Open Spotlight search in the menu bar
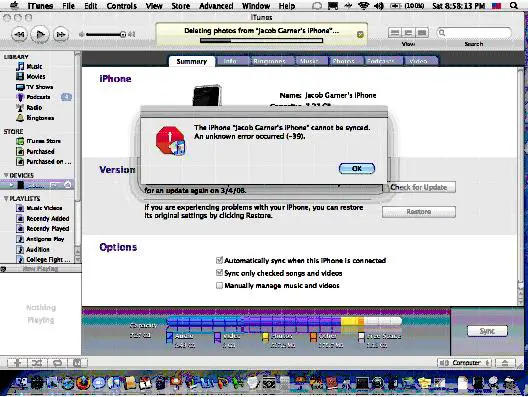 pos(514,5)
